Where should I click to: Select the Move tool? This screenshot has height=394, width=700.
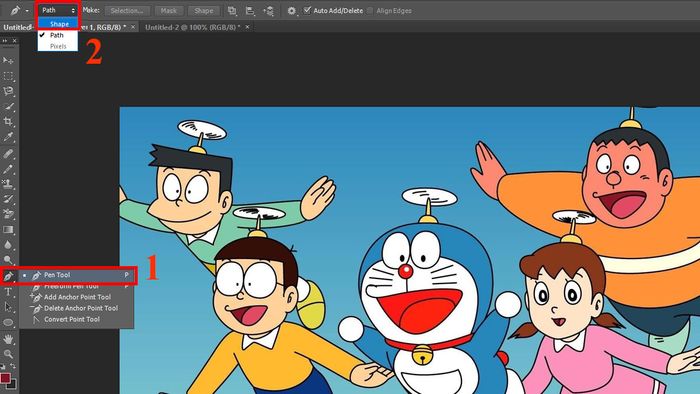click(x=8, y=61)
